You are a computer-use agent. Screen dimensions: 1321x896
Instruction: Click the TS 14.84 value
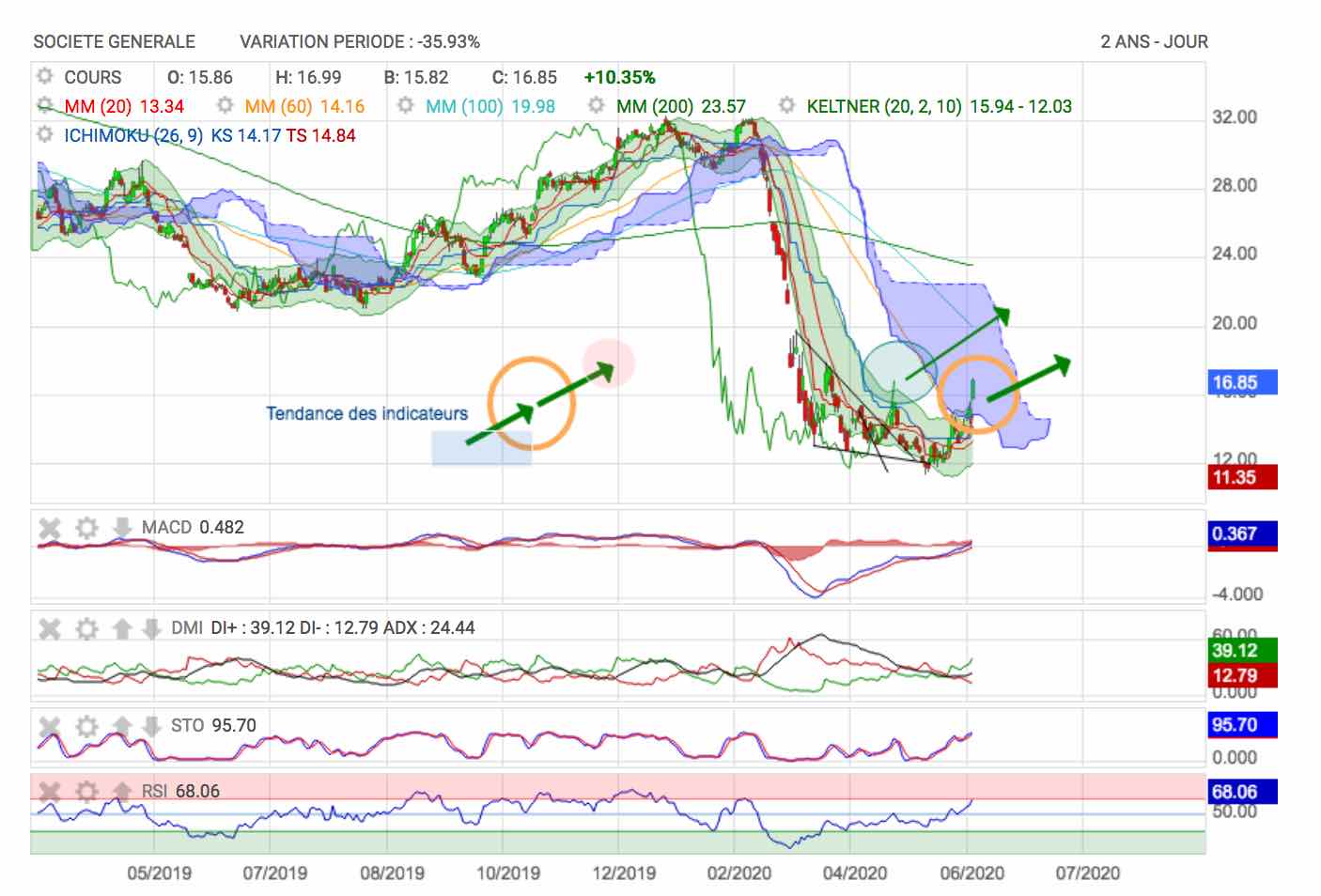coord(321,135)
